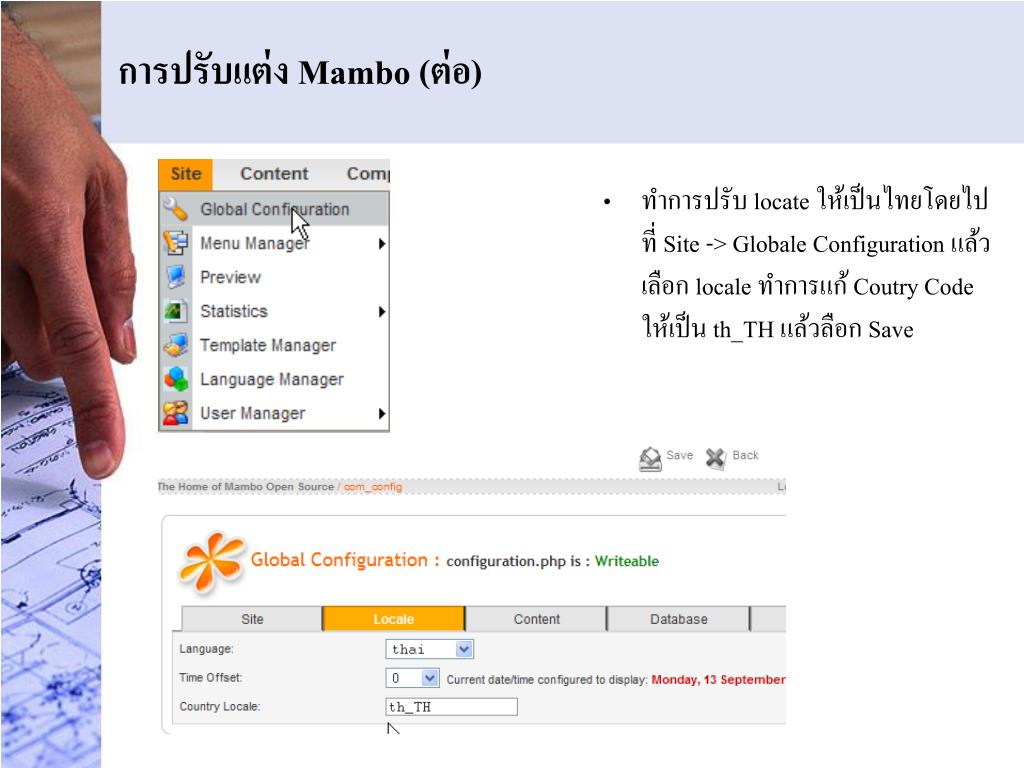This screenshot has width=1024, height=768.
Task: Click the Statistics chart icon
Action: click(175, 311)
